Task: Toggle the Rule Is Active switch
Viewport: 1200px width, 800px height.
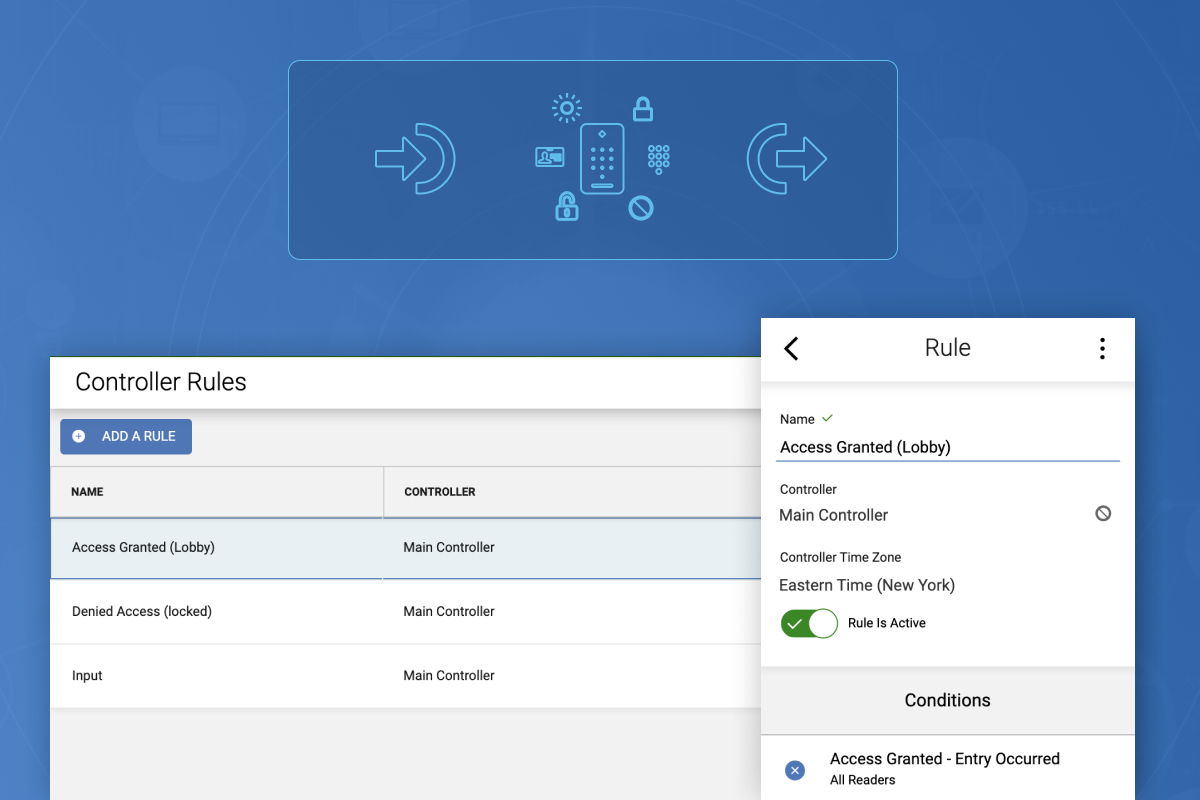Action: click(x=809, y=623)
